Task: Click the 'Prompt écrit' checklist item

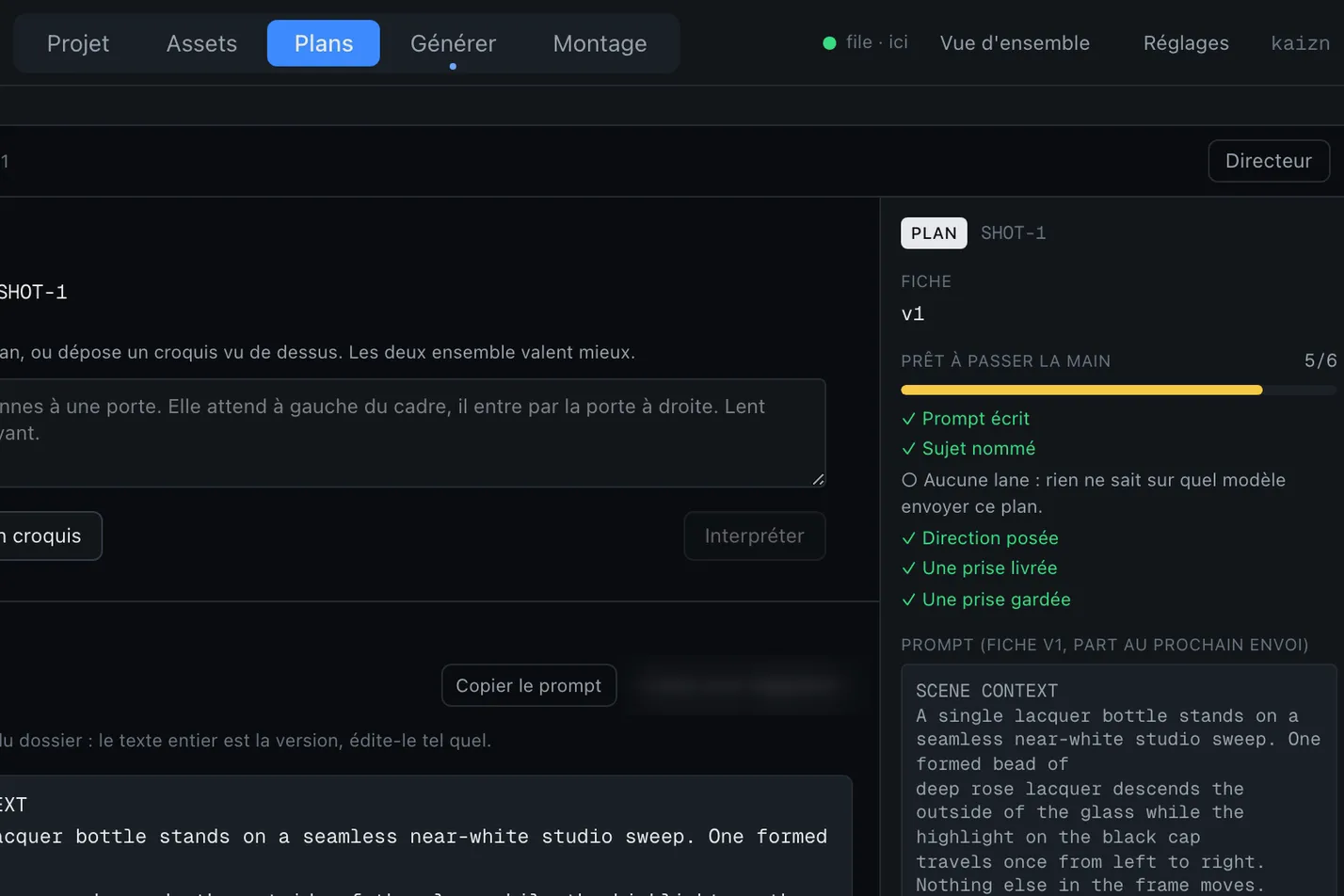Action: click(966, 419)
